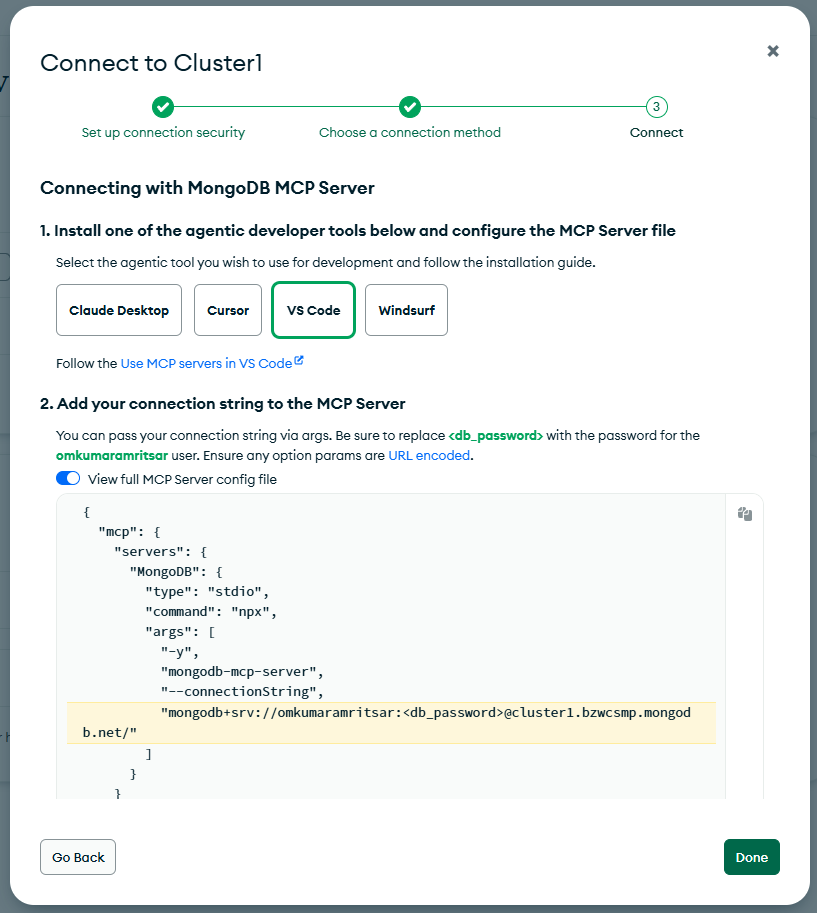Open Use MCP servers in VS Code link
Image resolution: width=817 pixels, height=913 pixels.
206,364
